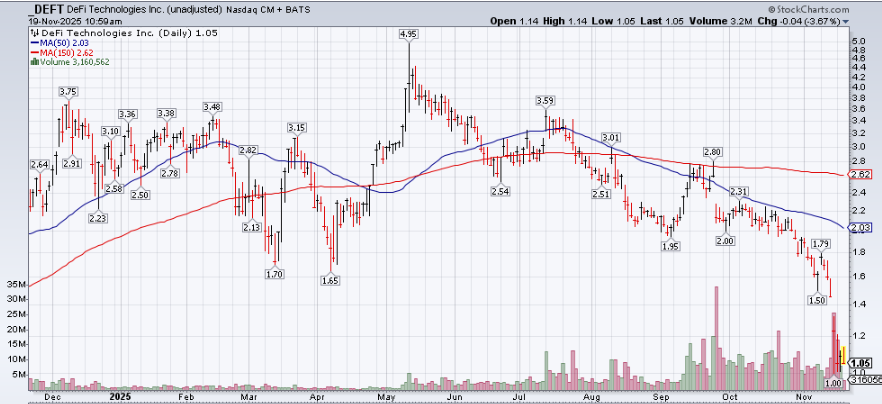
Task: Click the blue MA(50) legend line marker
Action: tap(35, 42)
